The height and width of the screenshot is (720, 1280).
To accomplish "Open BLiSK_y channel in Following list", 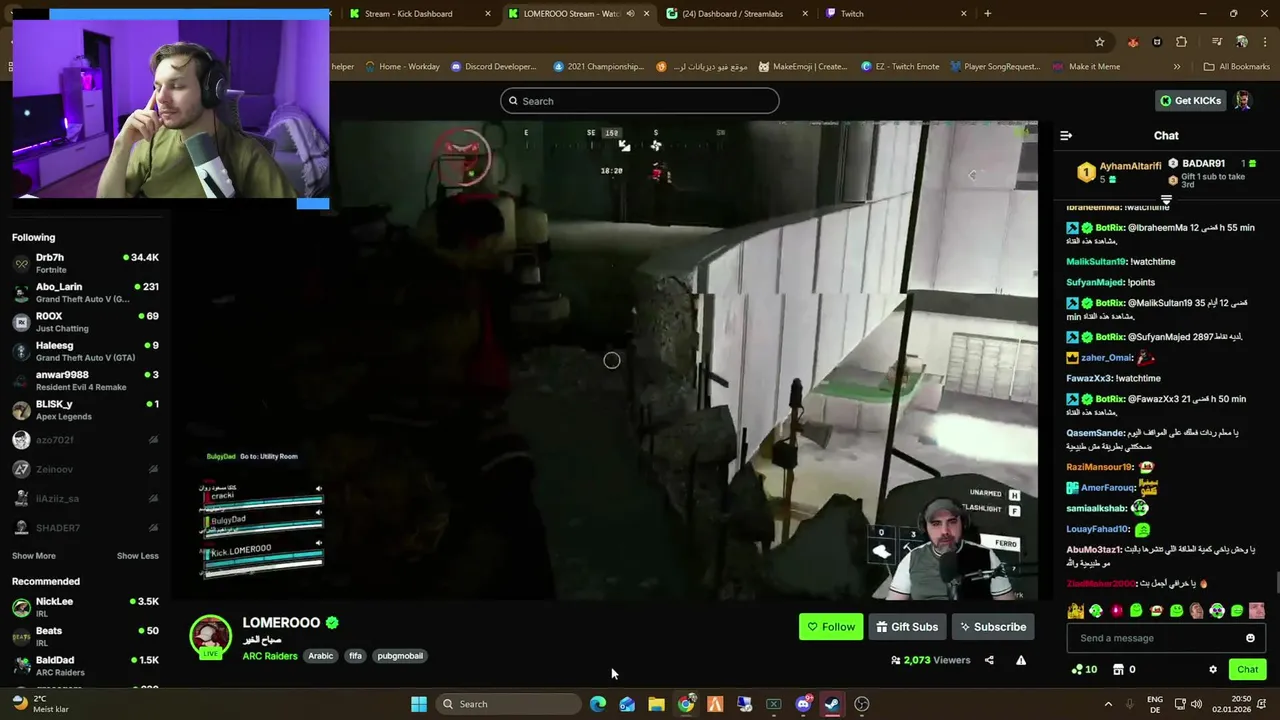I will [85, 410].
